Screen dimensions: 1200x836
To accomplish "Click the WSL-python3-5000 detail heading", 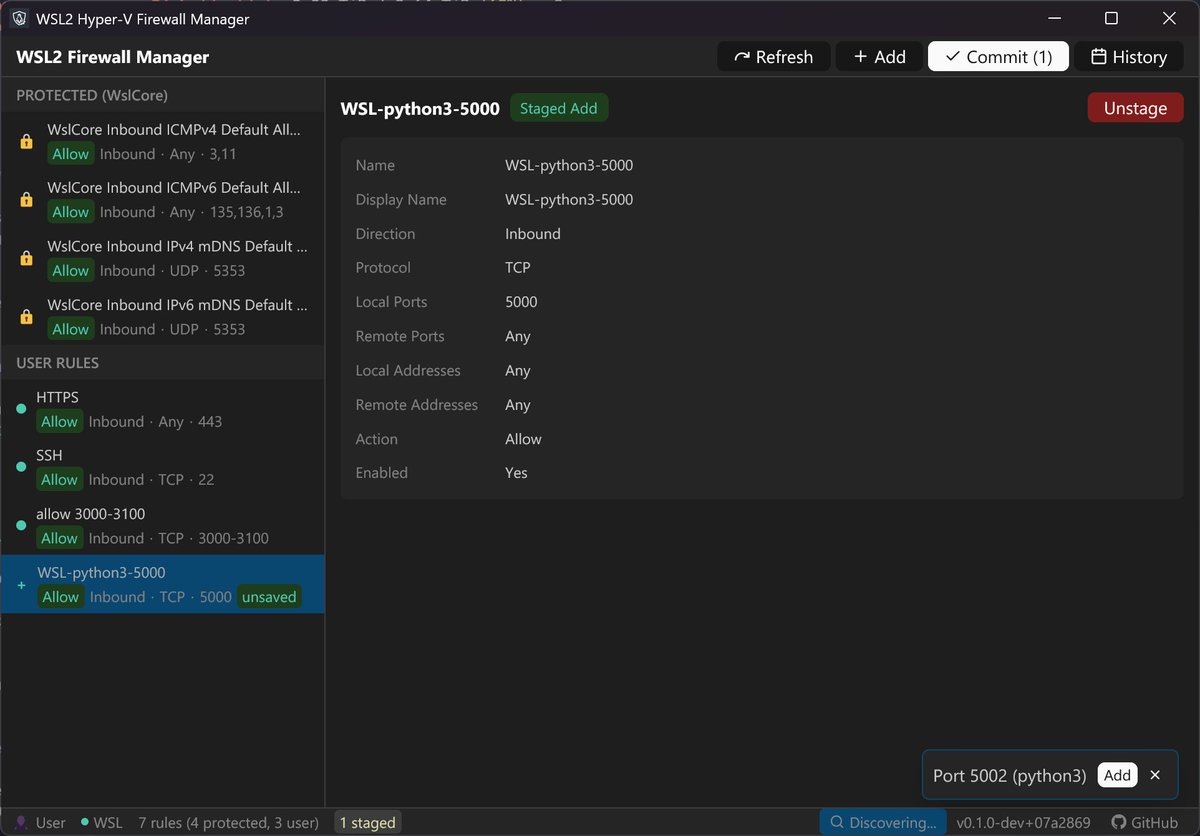I will coord(420,108).
